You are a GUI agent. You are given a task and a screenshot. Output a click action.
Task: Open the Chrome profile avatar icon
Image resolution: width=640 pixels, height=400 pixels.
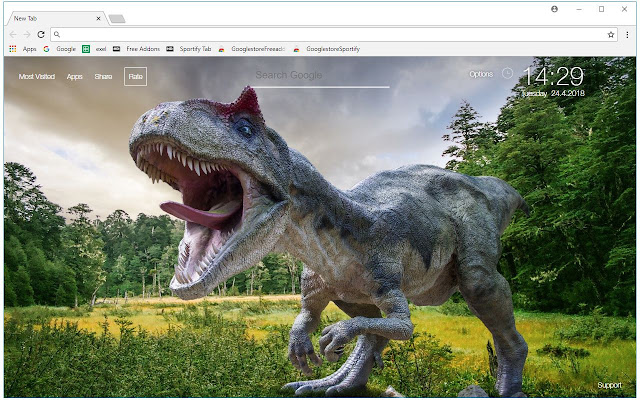pyautogui.click(x=554, y=9)
